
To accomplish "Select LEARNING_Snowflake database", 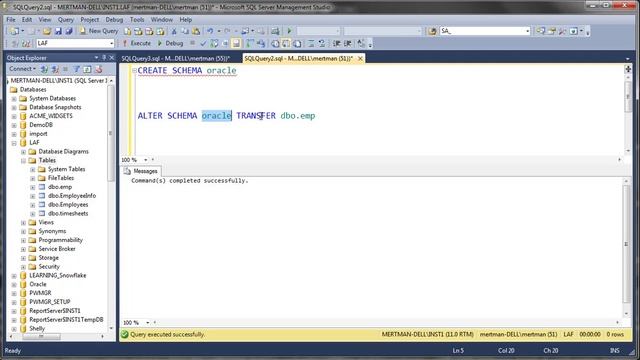I will 58,276.
